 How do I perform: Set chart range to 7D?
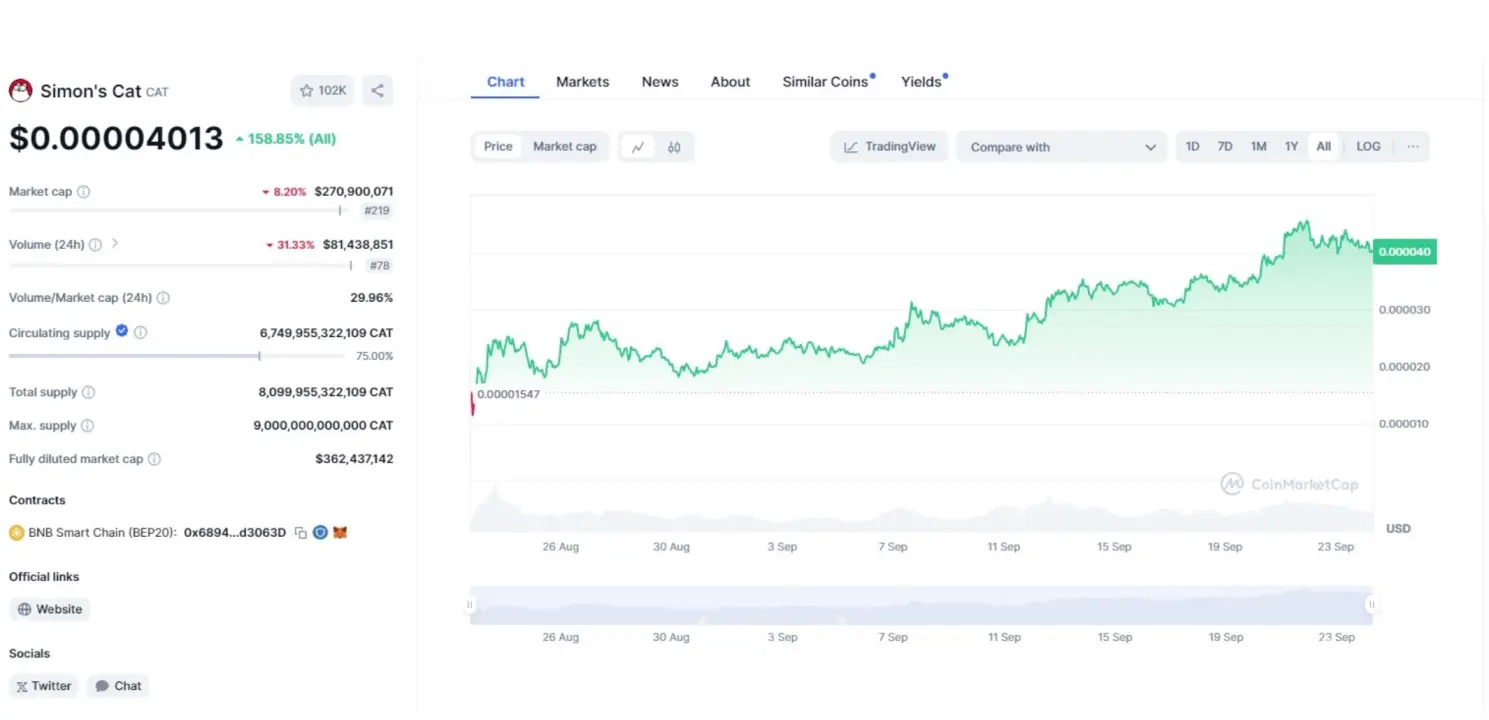[x=1224, y=147]
